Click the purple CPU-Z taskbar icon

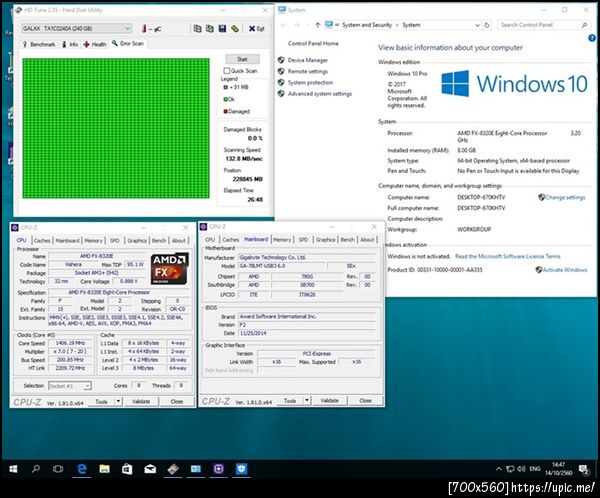click(x=218, y=469)
